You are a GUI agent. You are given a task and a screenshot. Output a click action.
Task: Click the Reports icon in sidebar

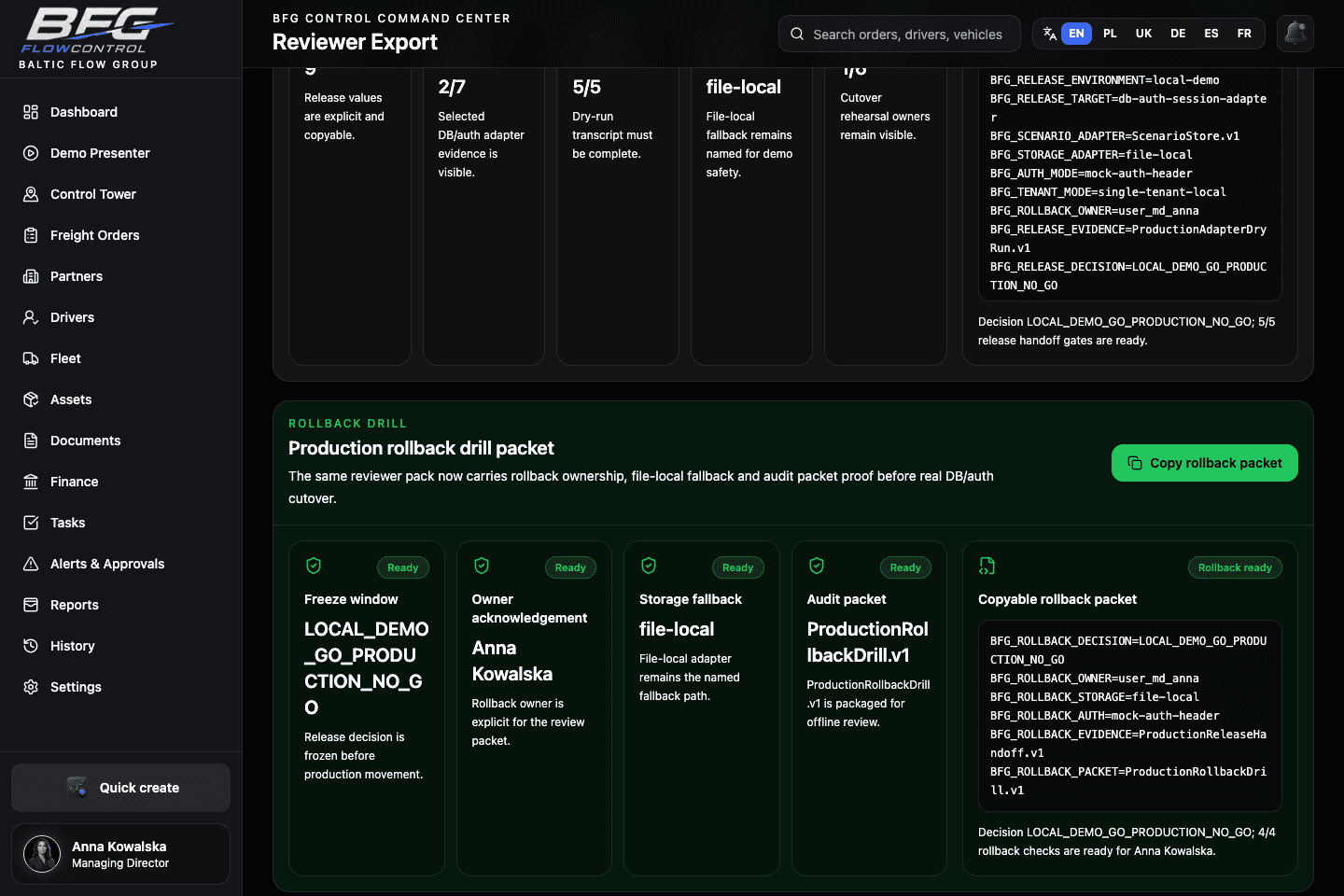pyautogui.click(x=31, y=605)
